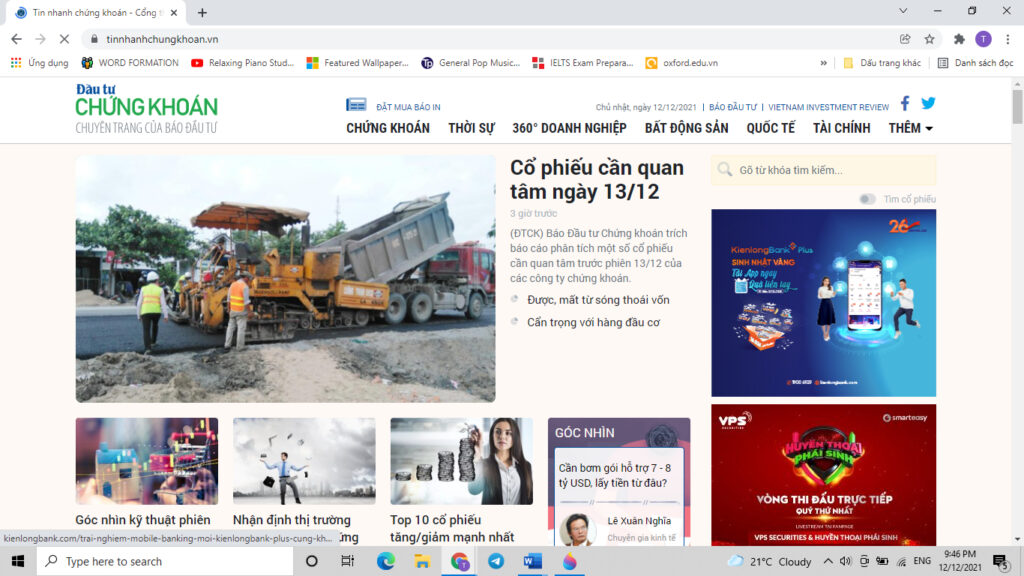The image size is (1024, 576).
Task: Click the ĐẶT MUA BÁO IN newspaper icon
Action: click(x=356, y=104)
